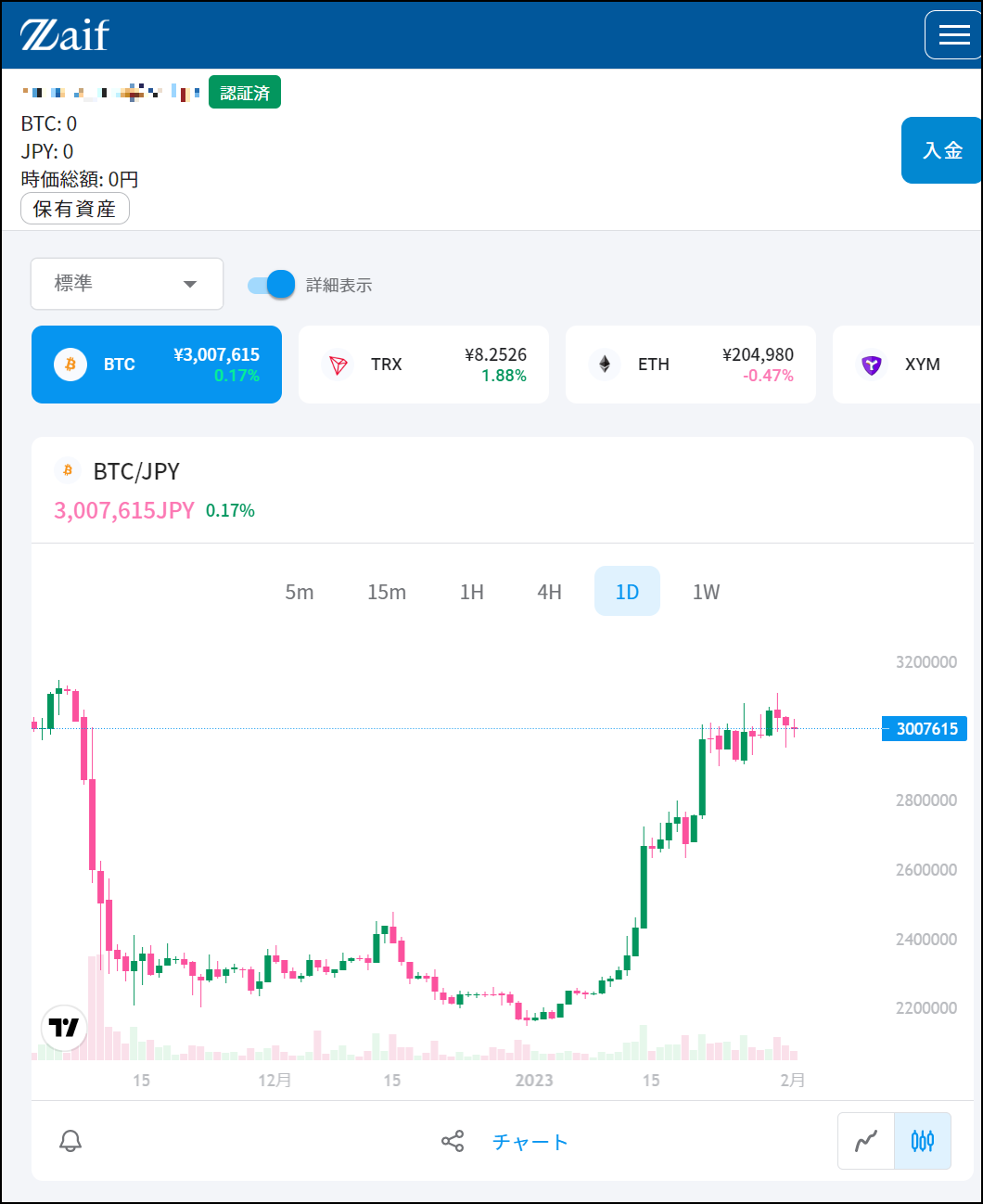Select the ETH currency card
This screenshot has width=983, height=1204.
(x=691, y=365)
